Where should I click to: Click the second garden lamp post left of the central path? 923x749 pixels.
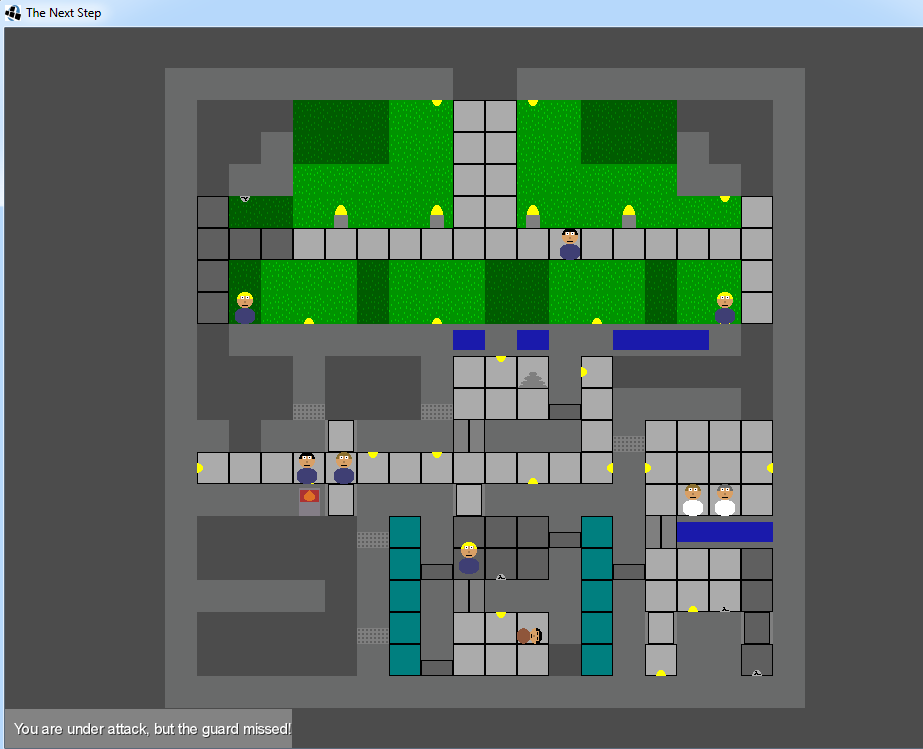437,216
